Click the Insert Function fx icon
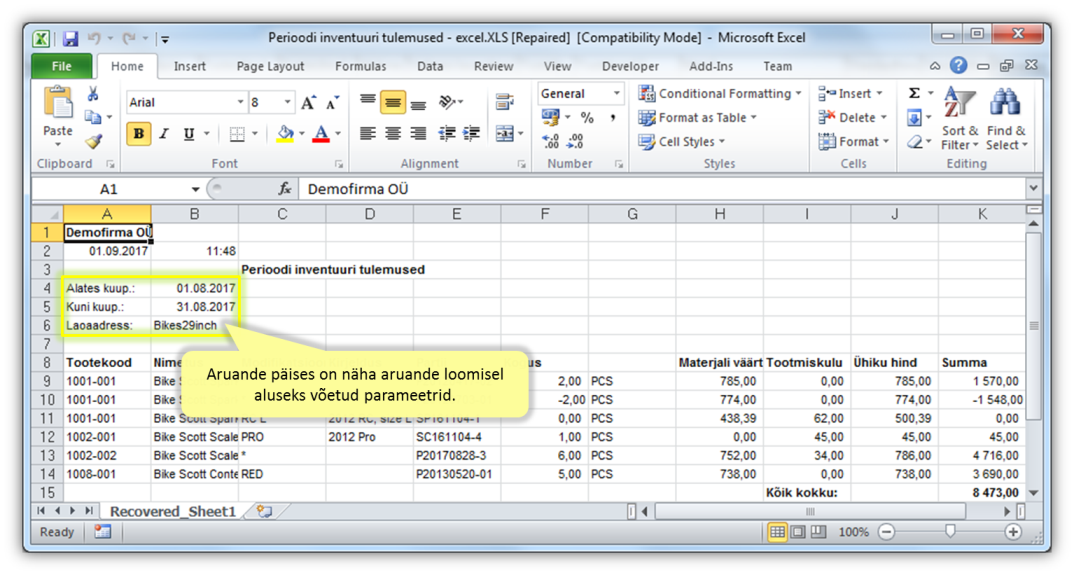 pos(285,189)
